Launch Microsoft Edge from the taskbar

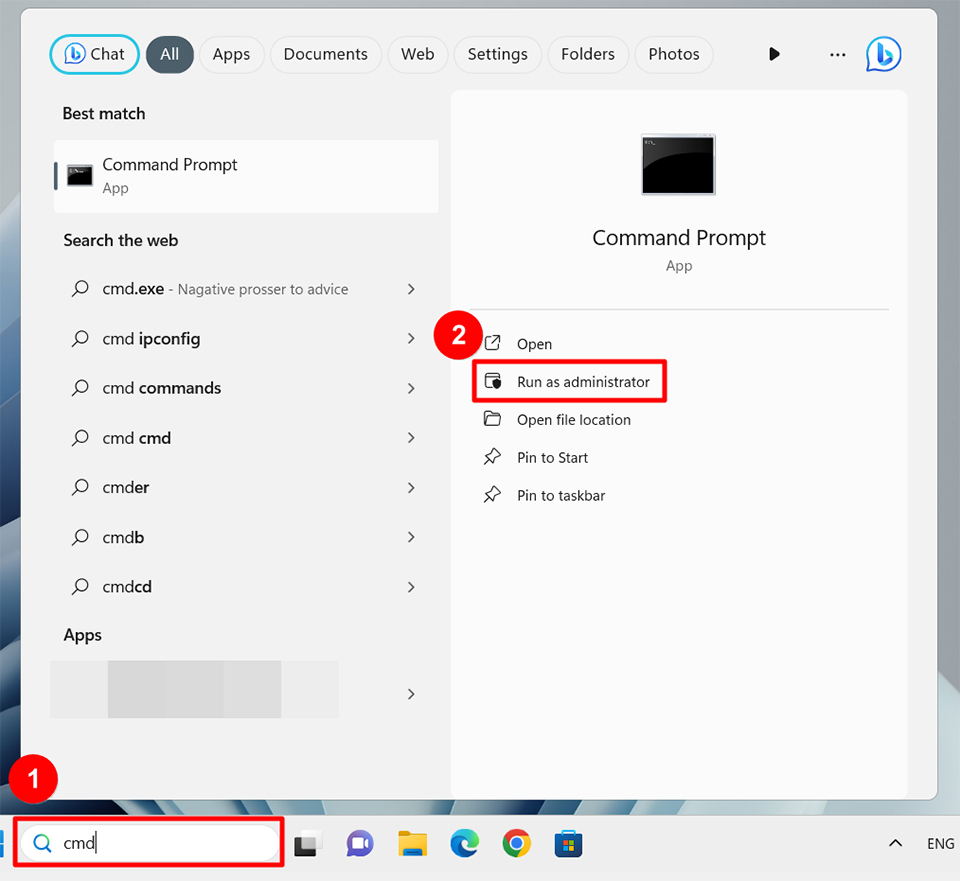click(x=465, y=844)
